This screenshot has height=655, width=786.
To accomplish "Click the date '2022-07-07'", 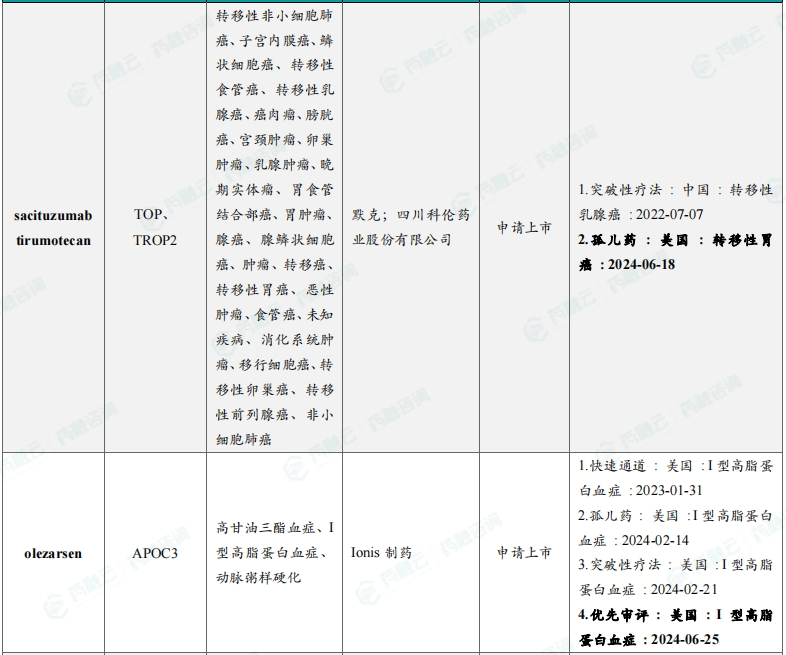I will [x=670, y=214].
